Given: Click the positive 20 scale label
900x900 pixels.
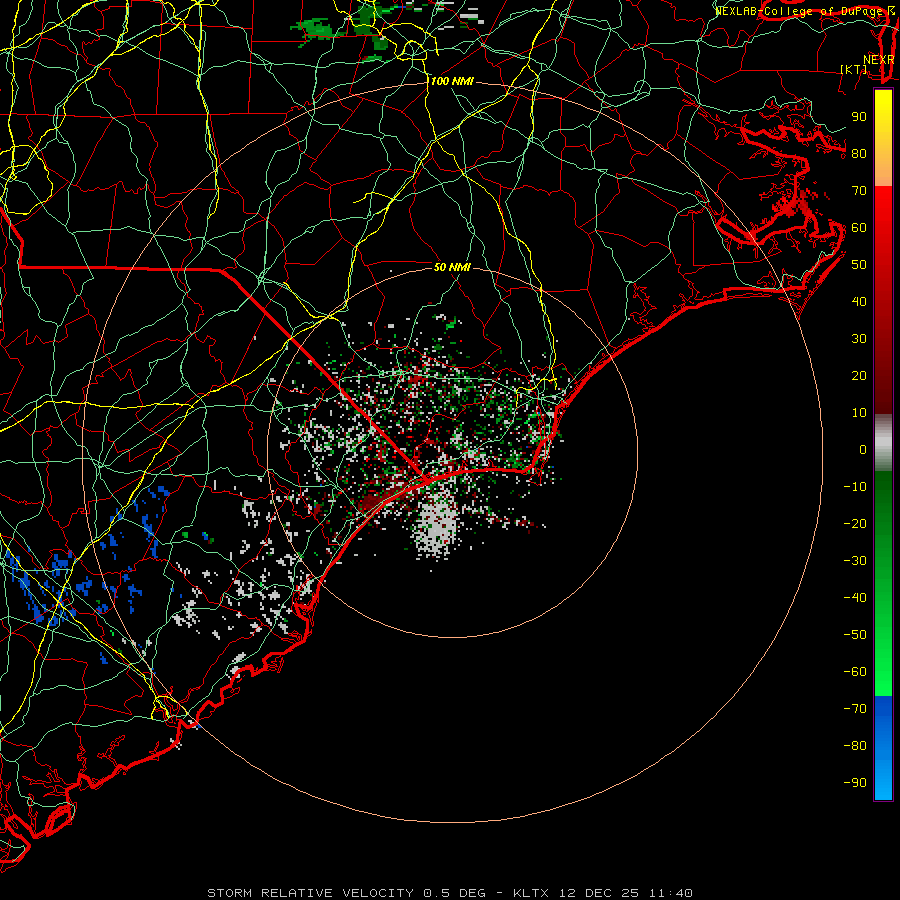Looking at the screenshot, I should (859, 376).
